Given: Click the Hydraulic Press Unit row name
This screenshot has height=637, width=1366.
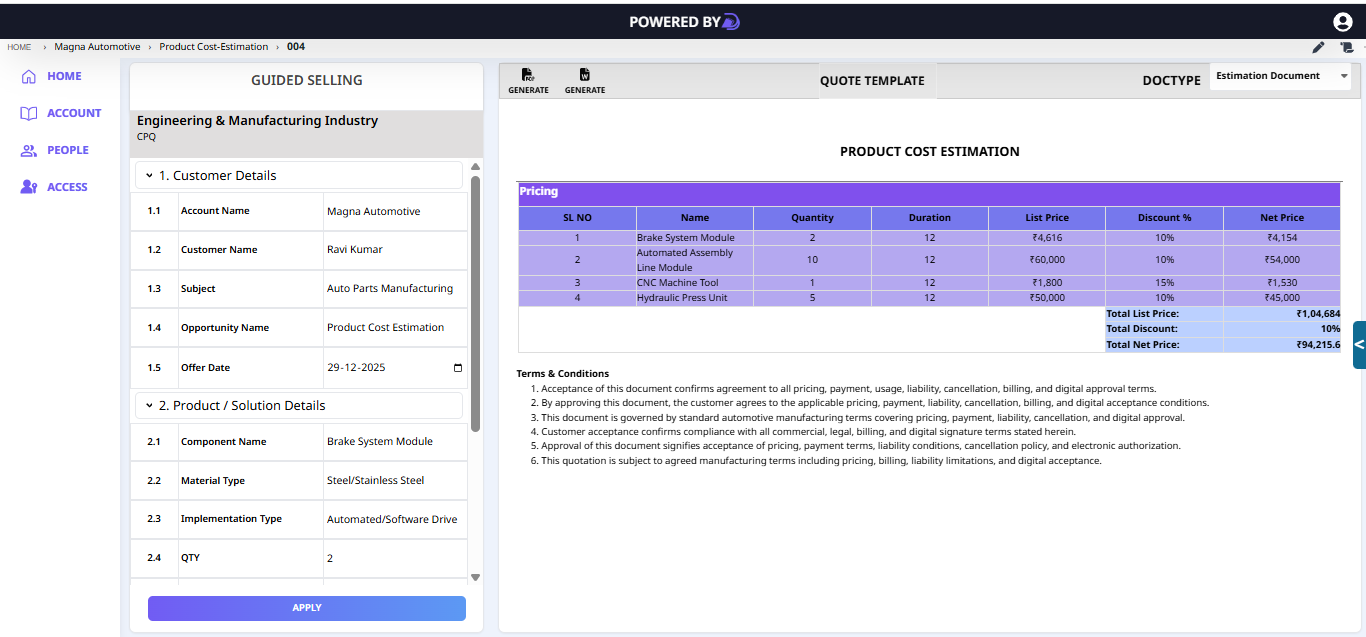Looking at the screenshot, I should pos(682,298).
